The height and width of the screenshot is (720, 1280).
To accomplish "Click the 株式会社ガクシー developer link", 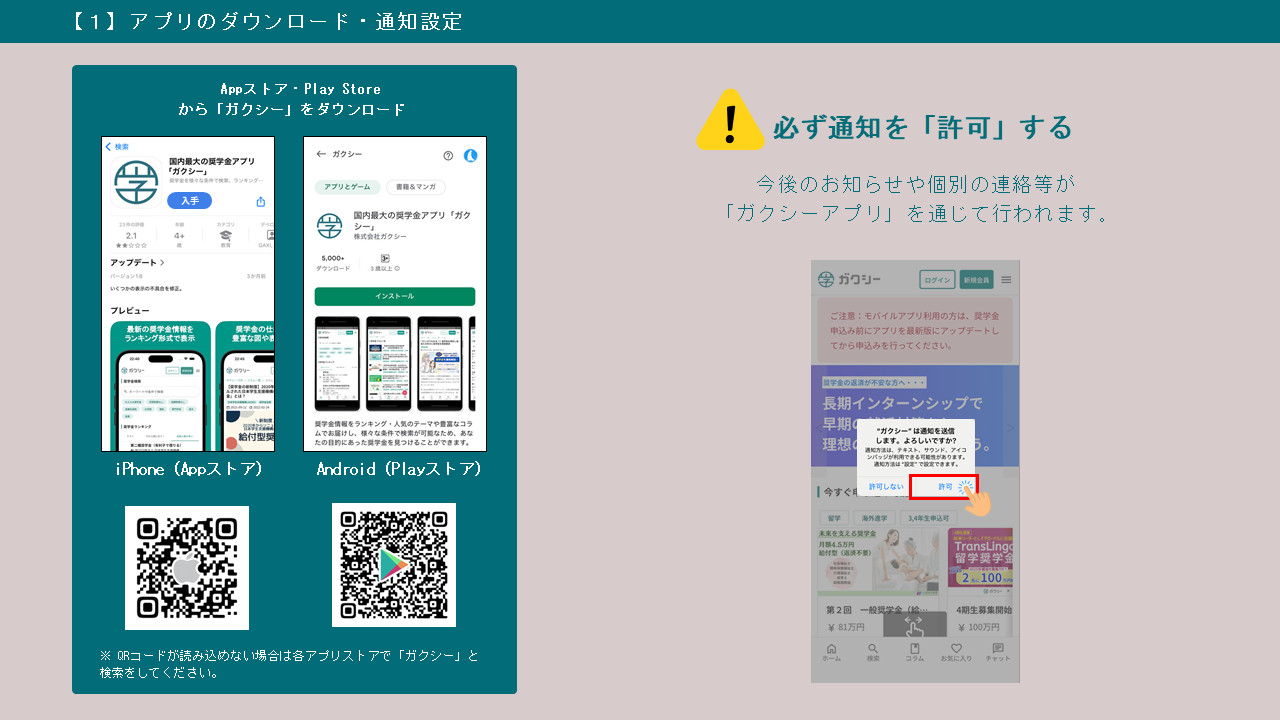I will click(380, 236).
